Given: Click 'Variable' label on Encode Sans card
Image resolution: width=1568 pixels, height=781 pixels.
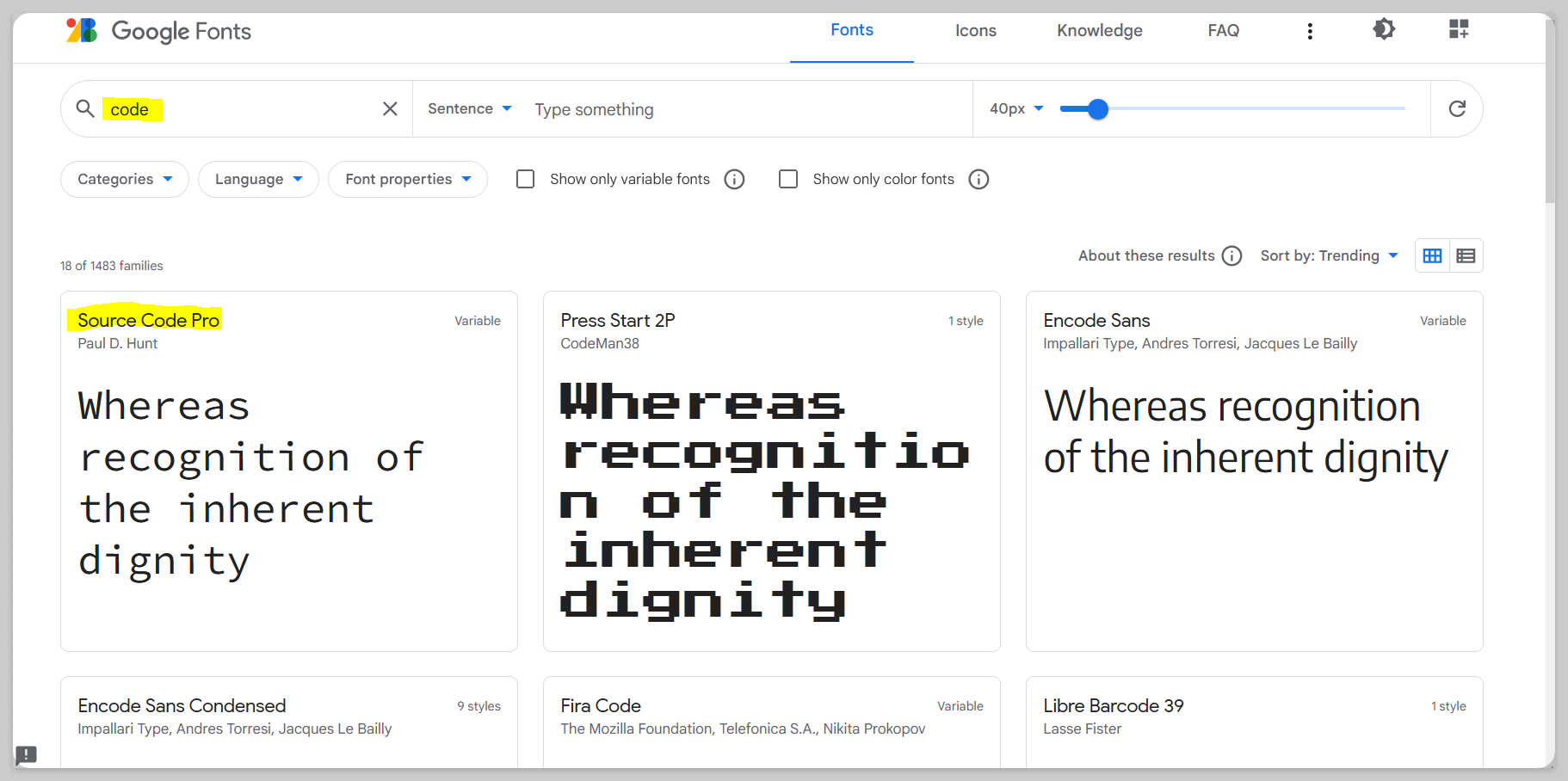Looking at the screenshot, I should [x=1443, y=321].
